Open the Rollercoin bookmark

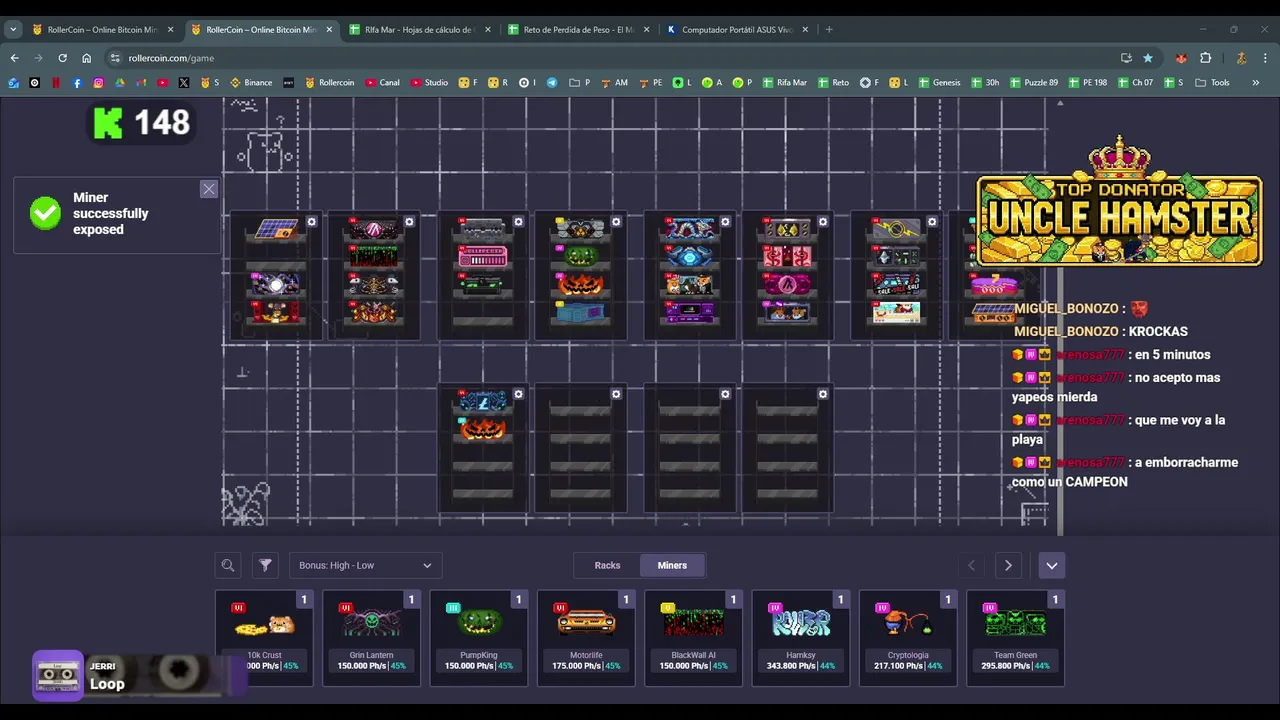point(329,83)
